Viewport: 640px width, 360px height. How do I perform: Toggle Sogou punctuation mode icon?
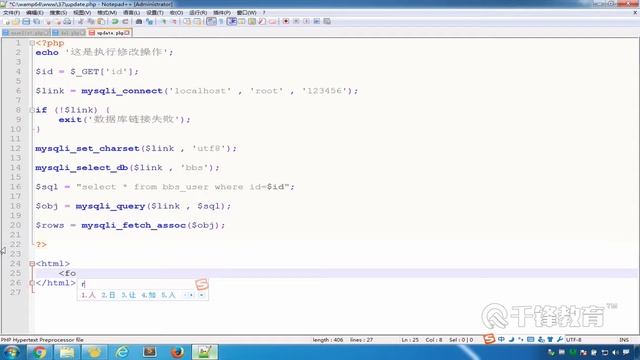(x=521, y=339)
